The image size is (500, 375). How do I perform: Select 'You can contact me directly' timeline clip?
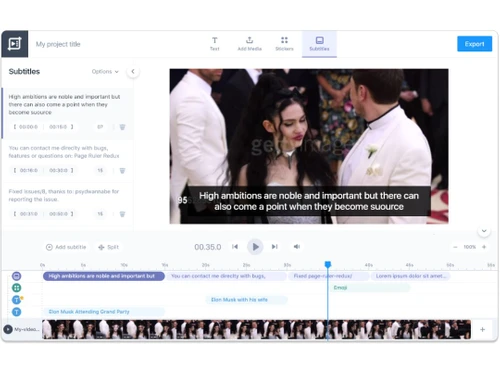pos(226,276)
